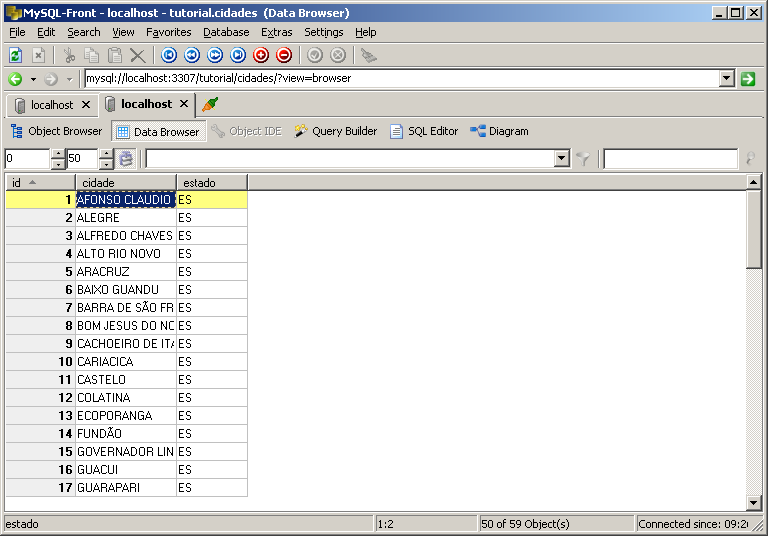Go to previous record icon

click(x=192, y=55)
